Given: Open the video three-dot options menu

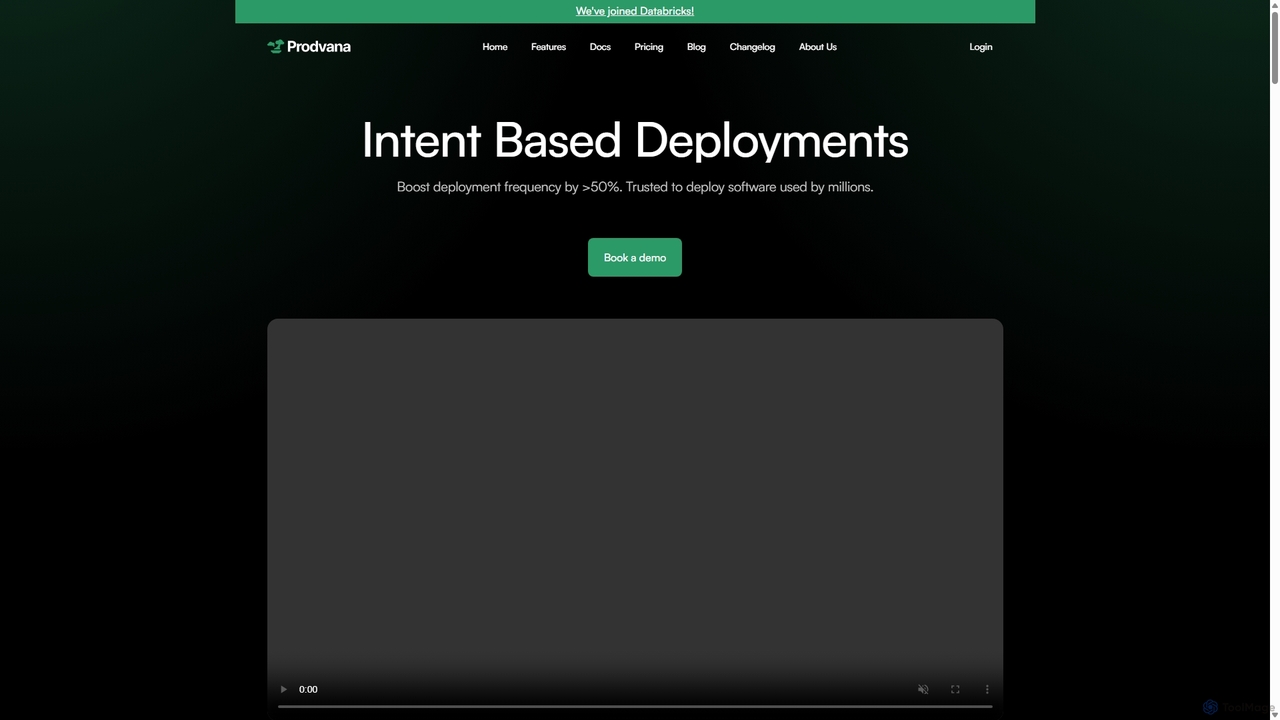Looking at the screenshot, I should tap(987, 689).
